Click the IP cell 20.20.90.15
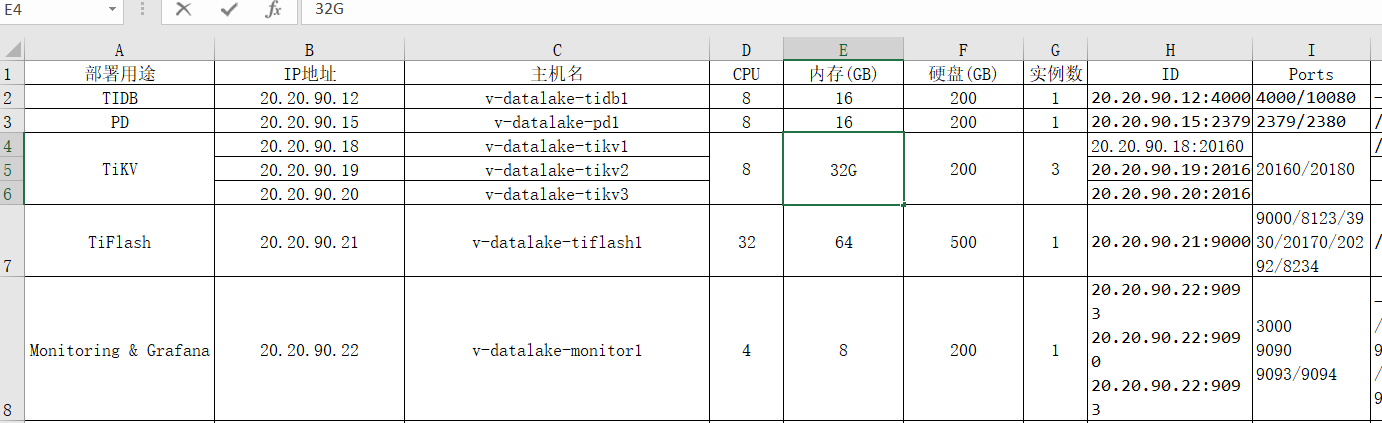Screen dimensions: 1382x423 point(309,122)
